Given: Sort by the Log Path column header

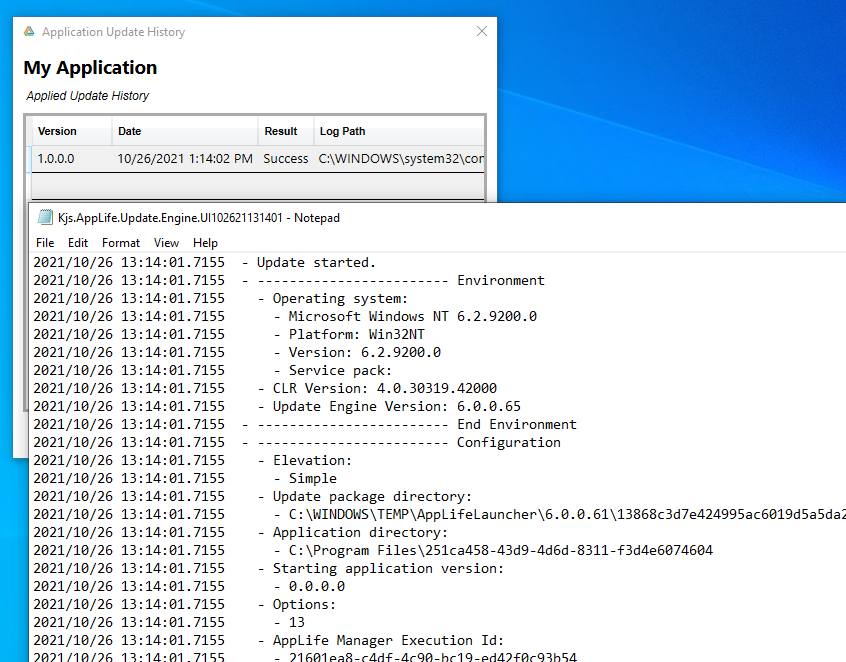Looking at the screenshot, I should click(x=399, y=131).
